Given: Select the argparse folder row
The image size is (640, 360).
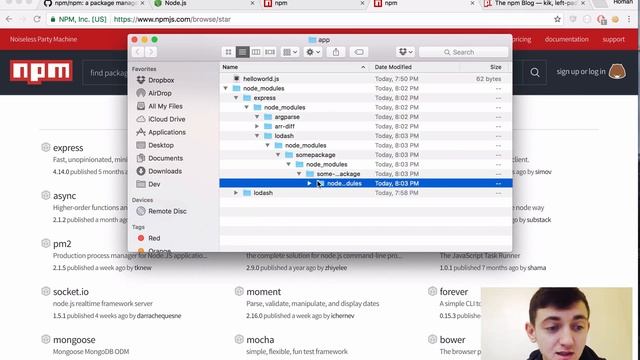Looking at the screenshot, I should click(x=365, y=117).
